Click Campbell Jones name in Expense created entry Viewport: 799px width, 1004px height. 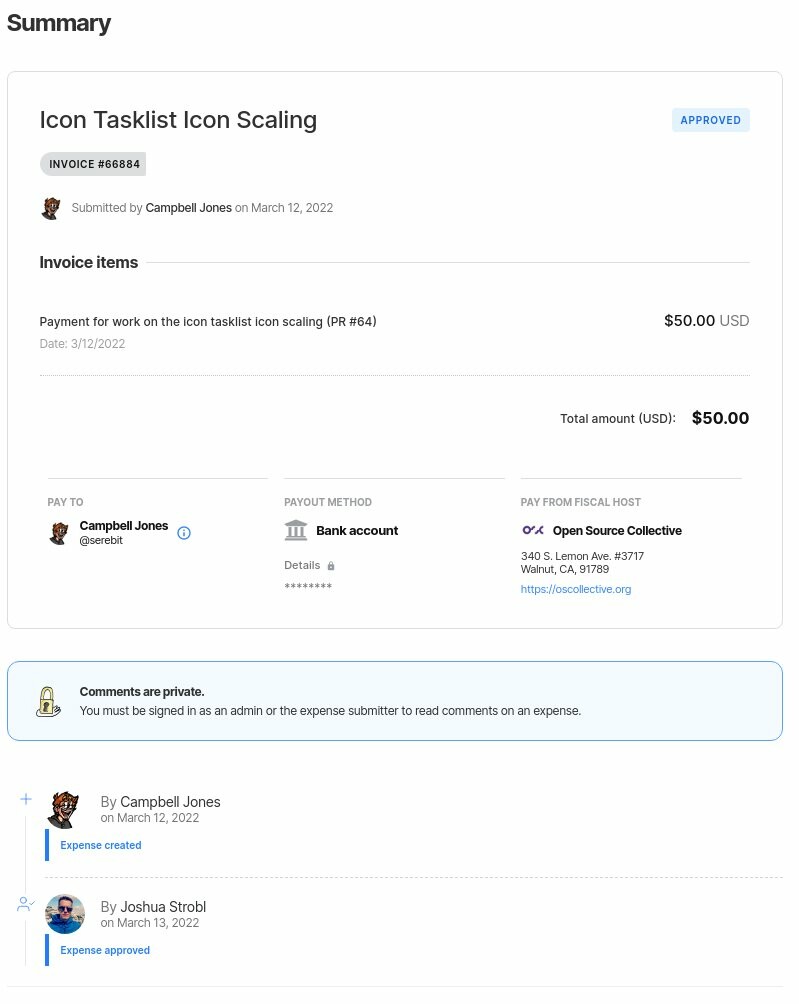tap(170, 802)
